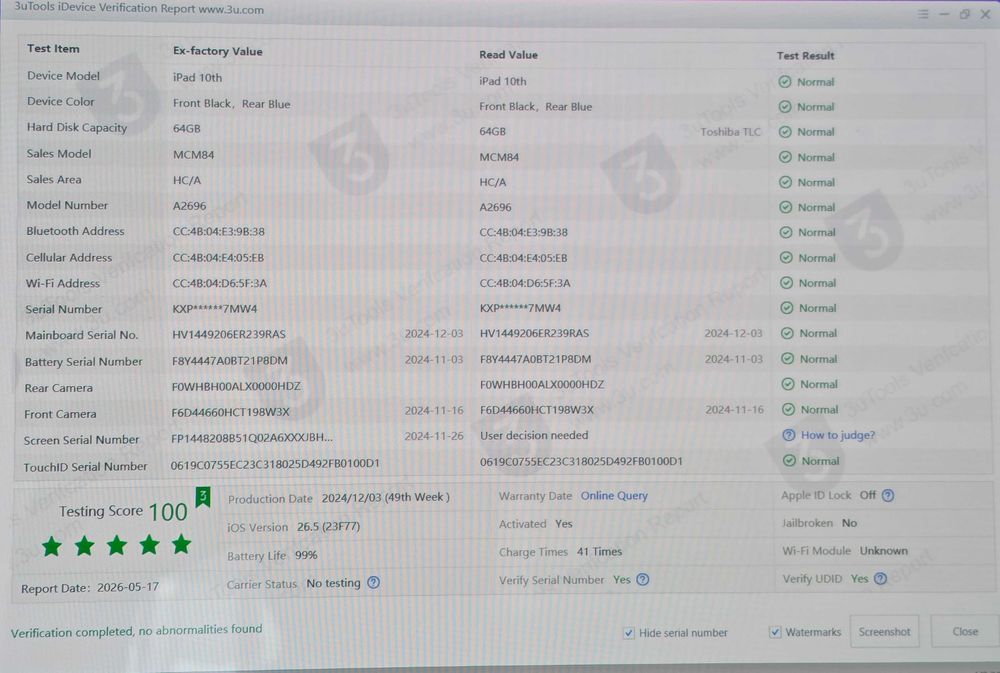The width and height of the screenshot is (1000, 673).
Task: Click the Read Value column header
Action: click(x=508, y=55)
